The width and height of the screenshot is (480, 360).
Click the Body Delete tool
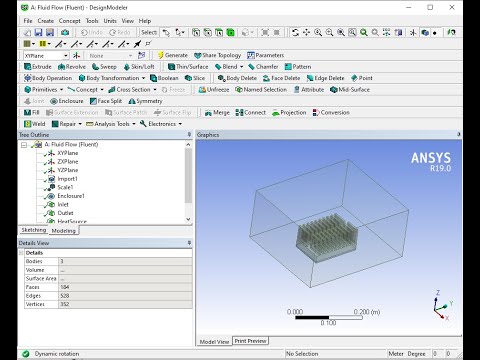(237, 78)
